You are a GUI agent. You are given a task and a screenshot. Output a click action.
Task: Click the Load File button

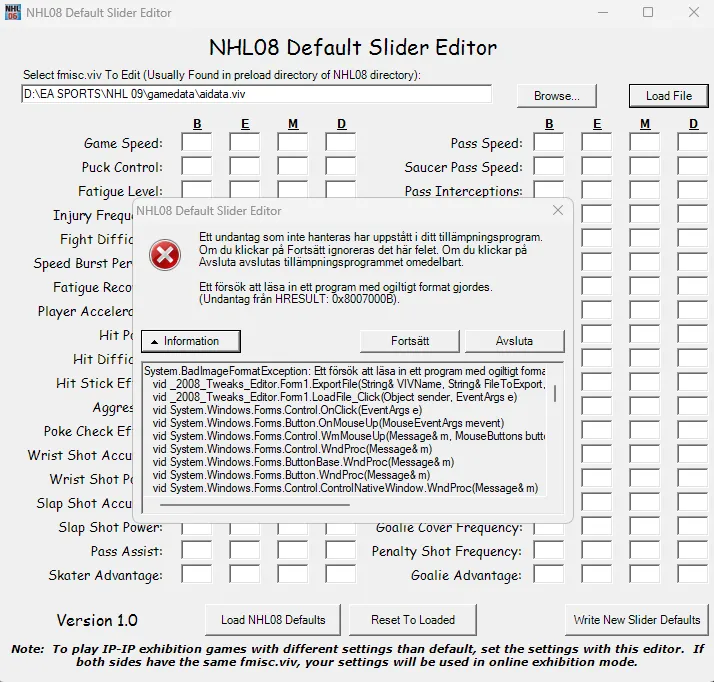(x=669, y=96)
